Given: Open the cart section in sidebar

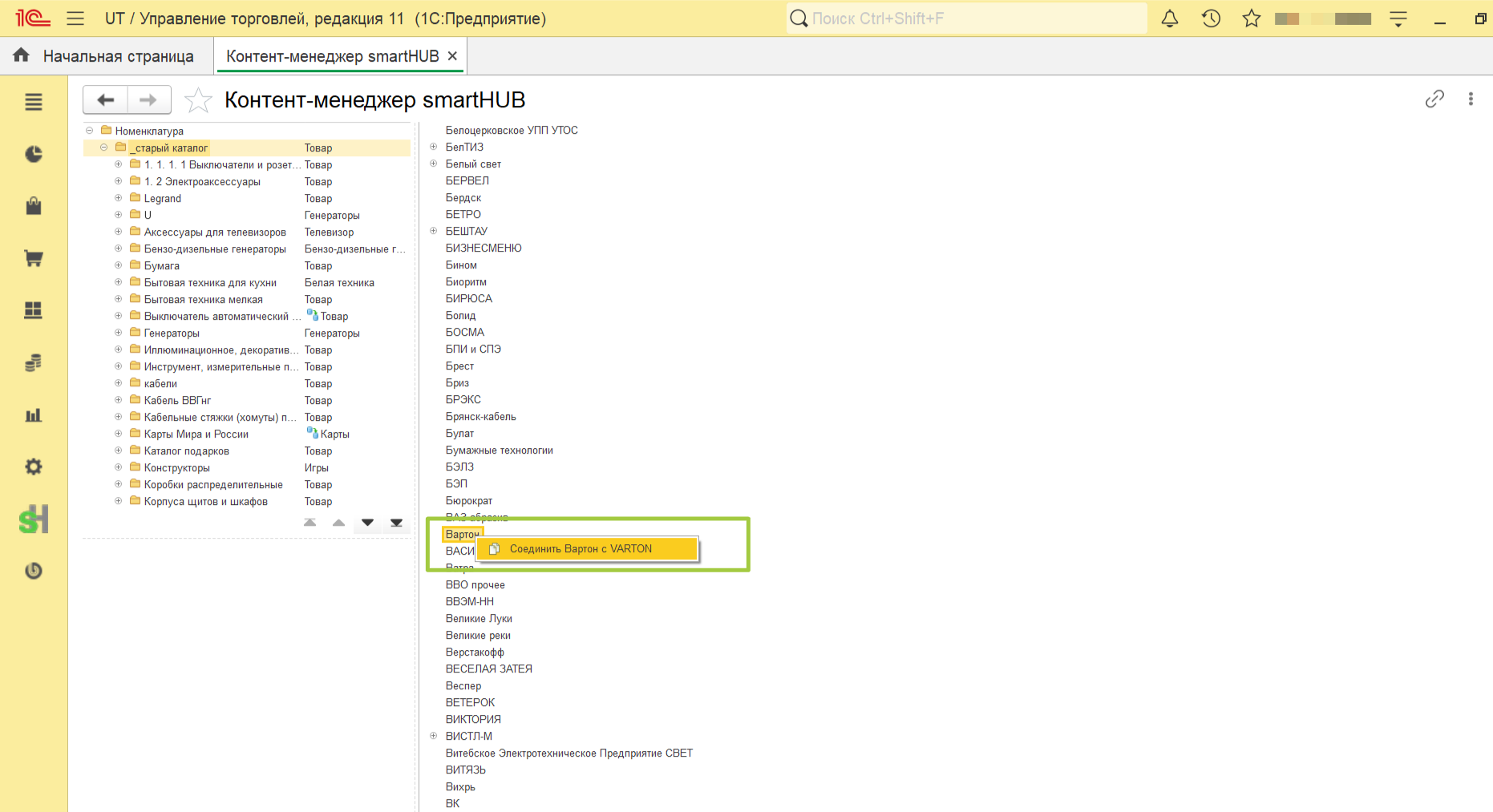Looking at the screenshot, I should (34, 258).
